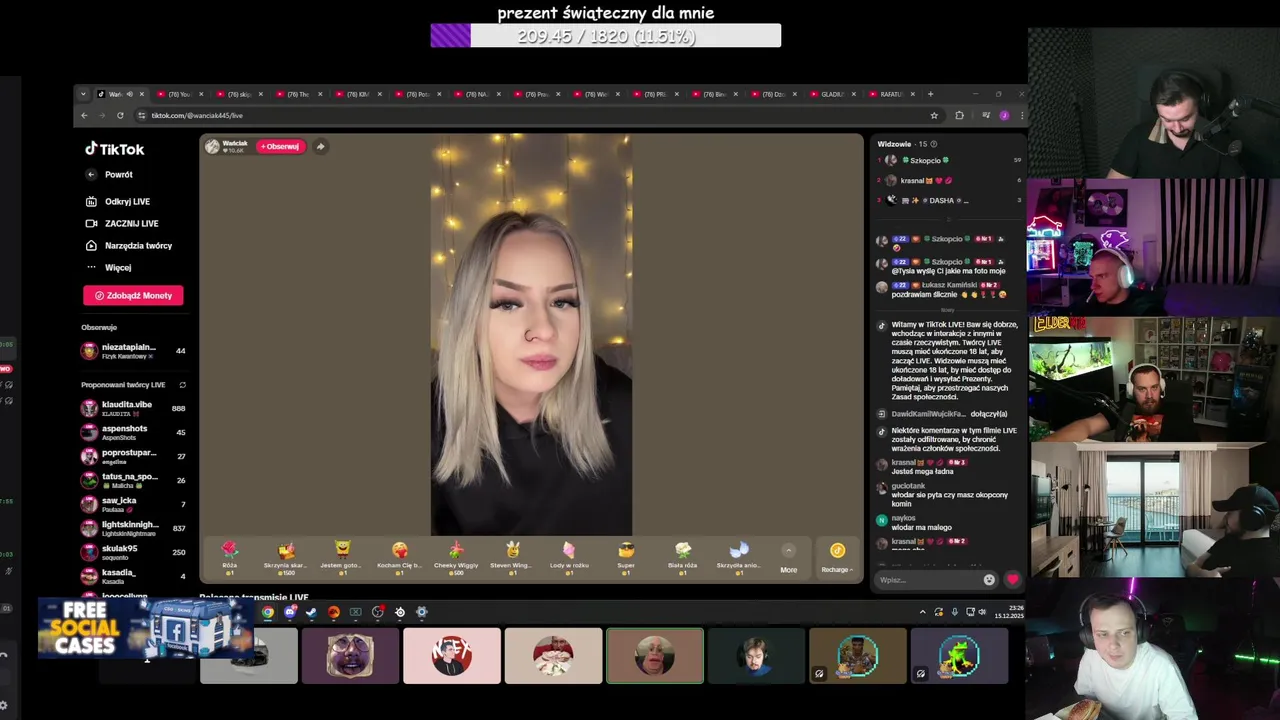This screenshot has height=720, width=1280.
Task: Send the Biała róża gift
Action: click(x=682, y=557)
